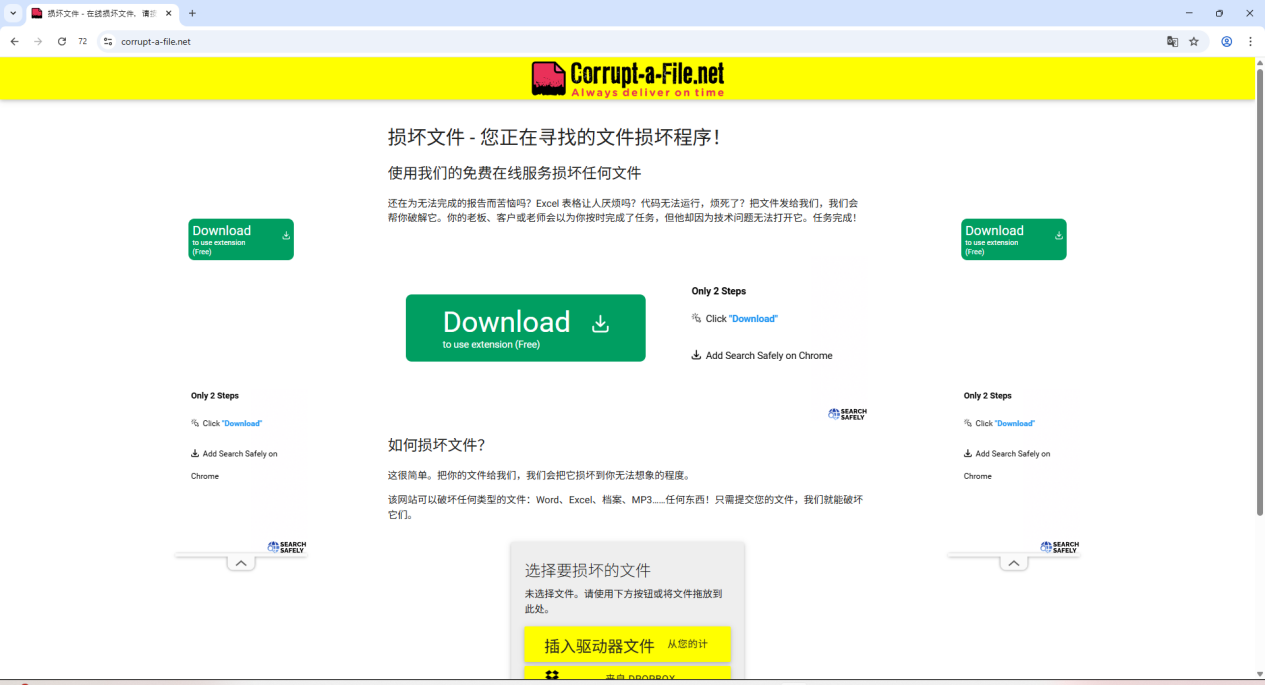Image resolution: width=1265 pixels, height=685 pixels.
Task: Click the subheading 使用我们的免费在线服务损坏任何文件
Action: 514,172
